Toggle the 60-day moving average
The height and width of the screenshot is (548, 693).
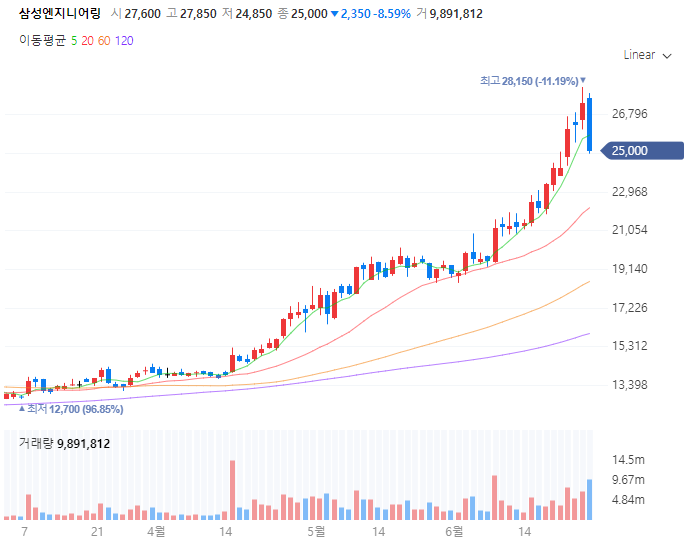point(104,41)
